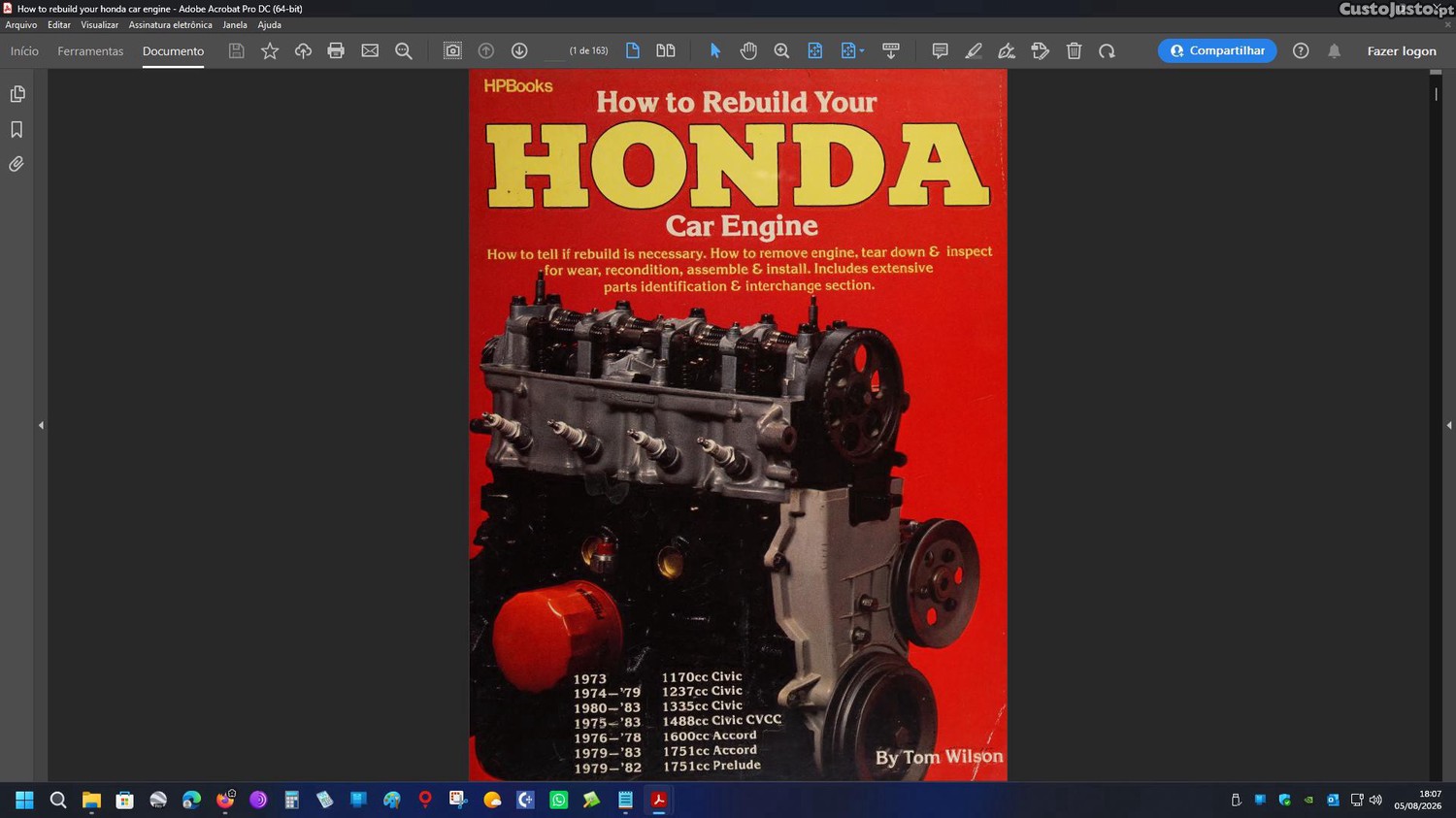This screenshot has width=1456, height=818.
Task: Switch to the Ferramentas tab
Action: 90,51
